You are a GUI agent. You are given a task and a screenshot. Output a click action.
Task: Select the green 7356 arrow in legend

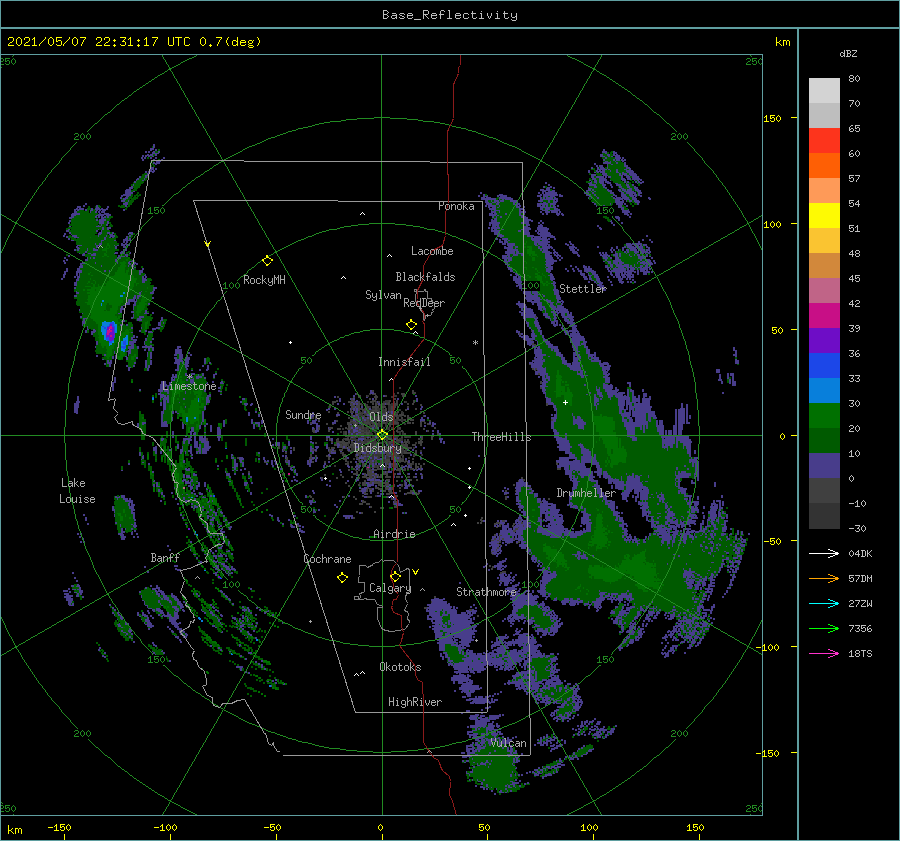pyautogui.click(x=824, y=629)
